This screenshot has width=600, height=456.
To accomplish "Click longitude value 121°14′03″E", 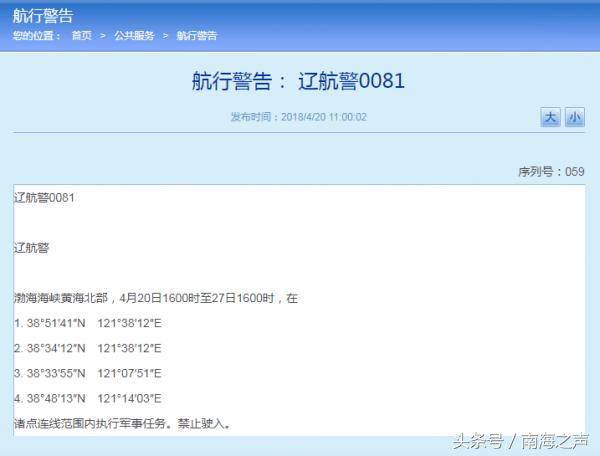I will (129, 399).
